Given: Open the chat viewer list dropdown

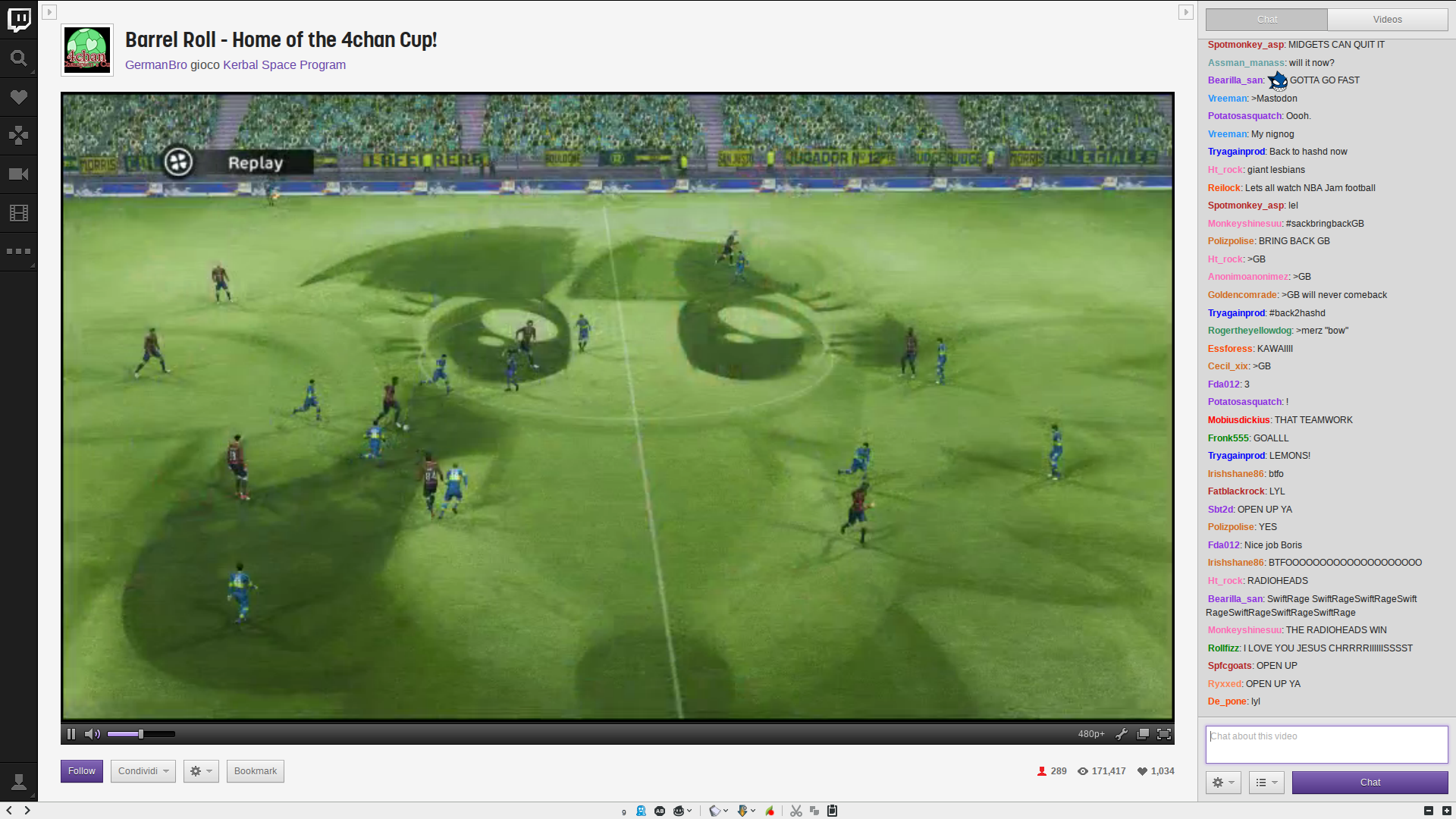Looking at the screenshot, I should point(1266,783).
